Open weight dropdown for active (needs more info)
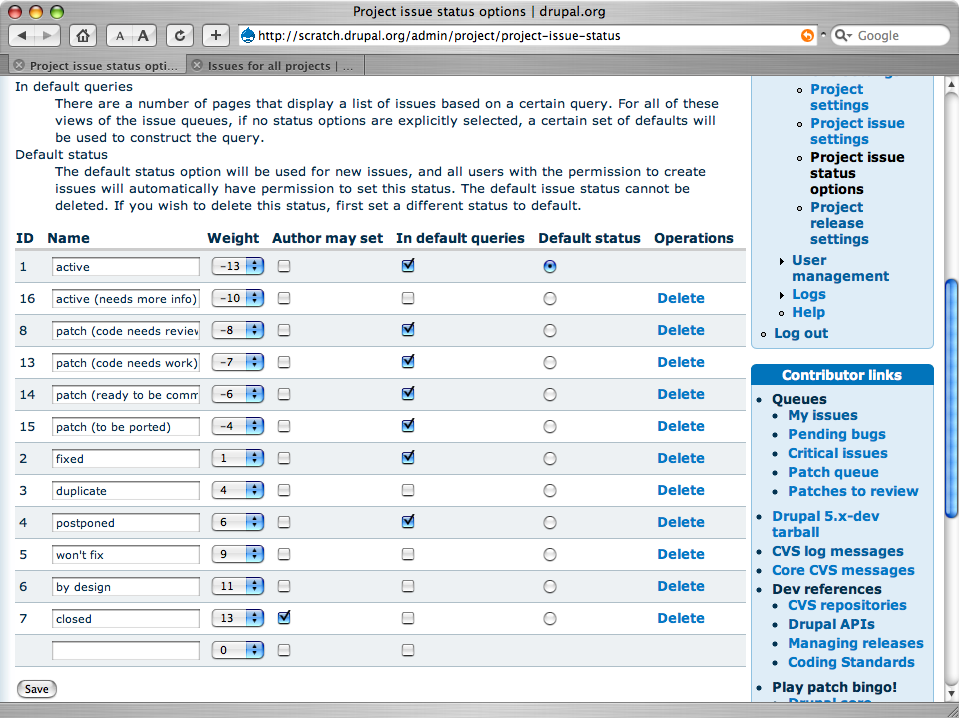 [x=238, y=298]
